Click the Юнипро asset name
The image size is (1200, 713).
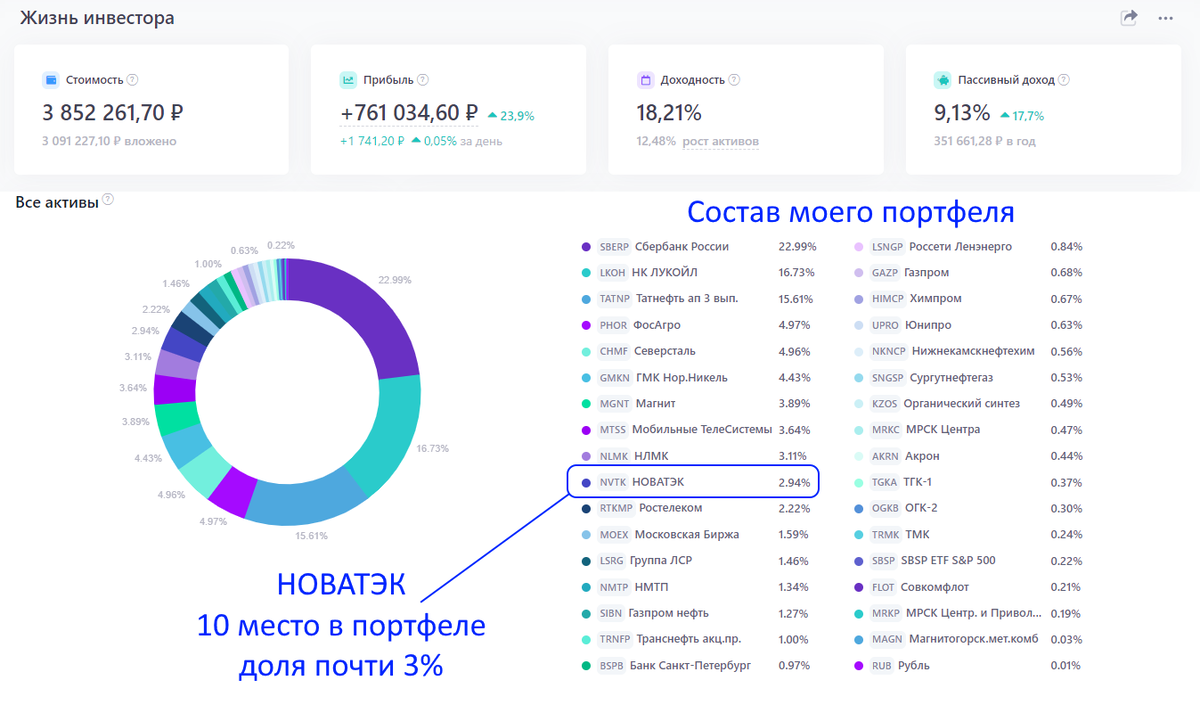pos(928,325)
